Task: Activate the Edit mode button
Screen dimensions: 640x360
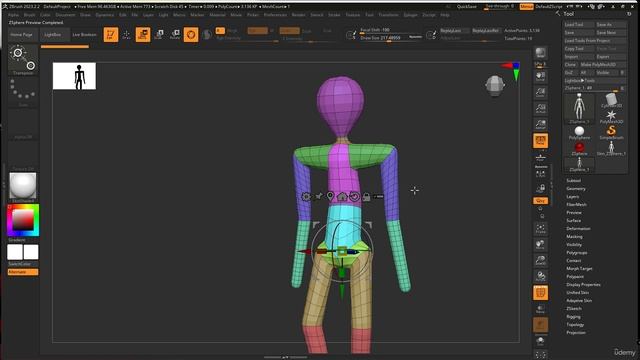Action: pyautogui.click(x=111, y=35)
